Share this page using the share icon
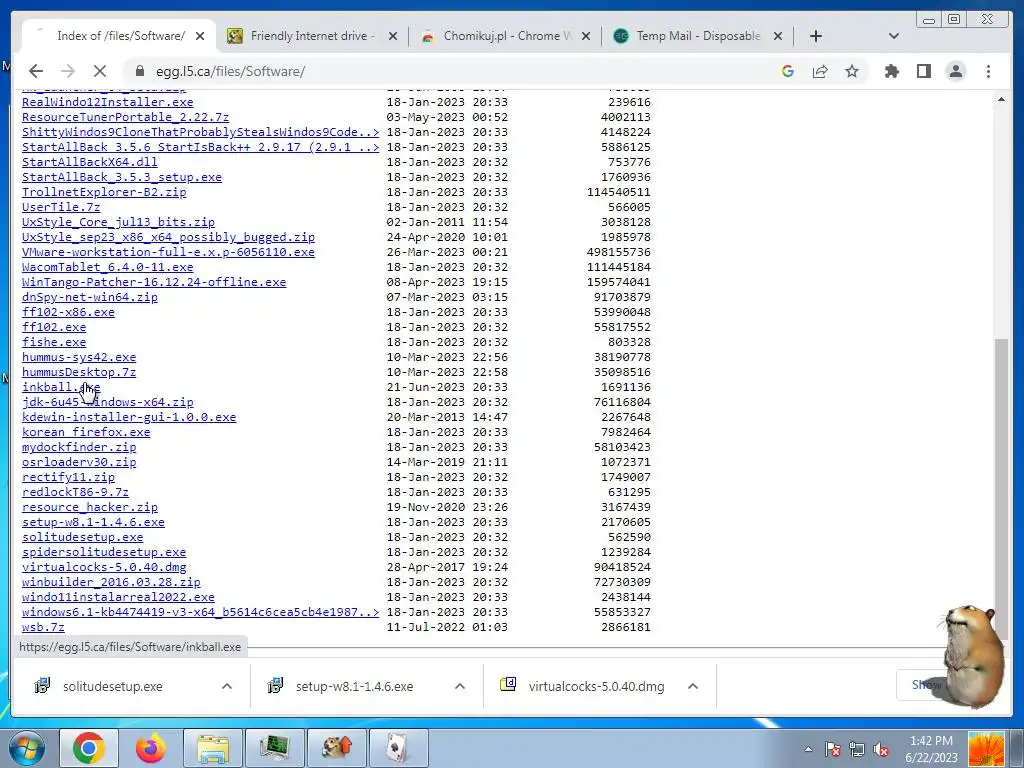The image size is (1024, 768). (x=820, y=71)
